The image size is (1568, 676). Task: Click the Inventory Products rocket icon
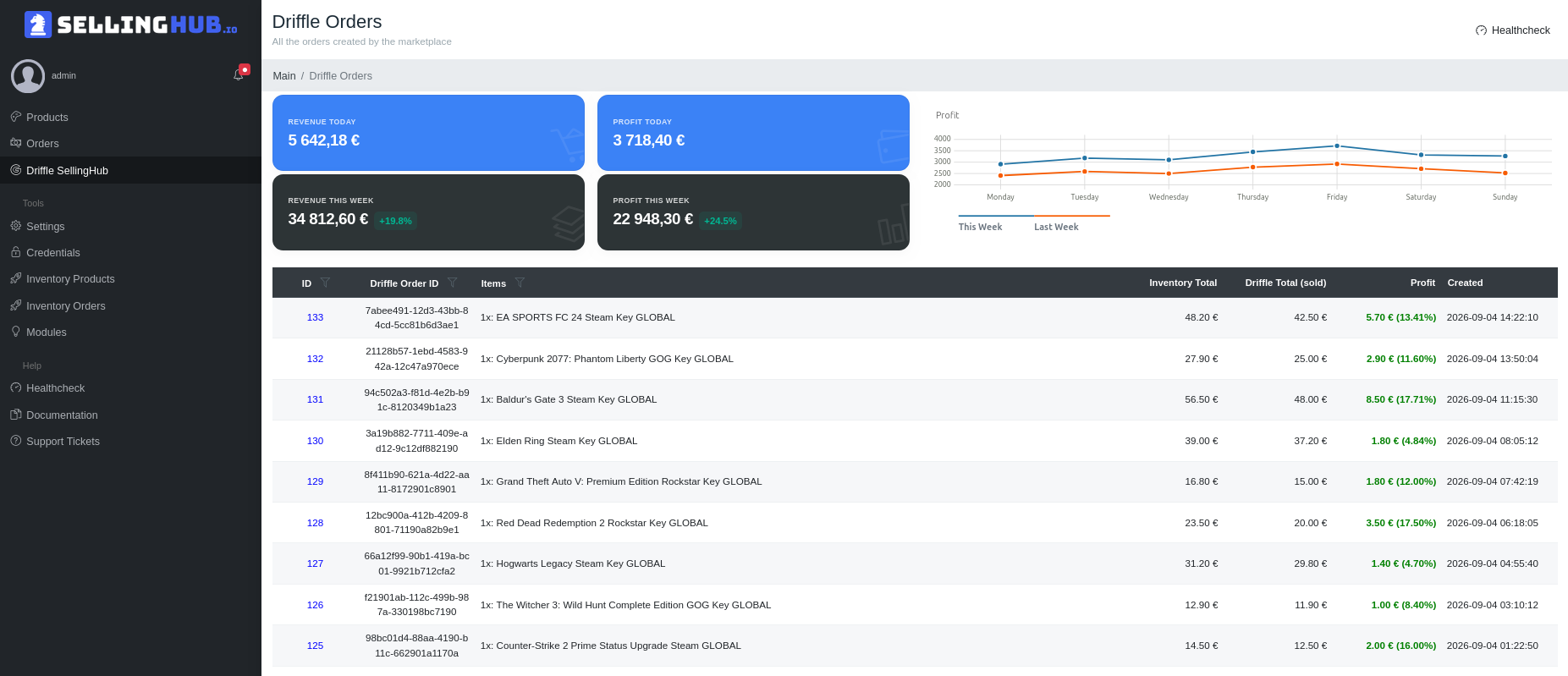(x=15, y=278)
